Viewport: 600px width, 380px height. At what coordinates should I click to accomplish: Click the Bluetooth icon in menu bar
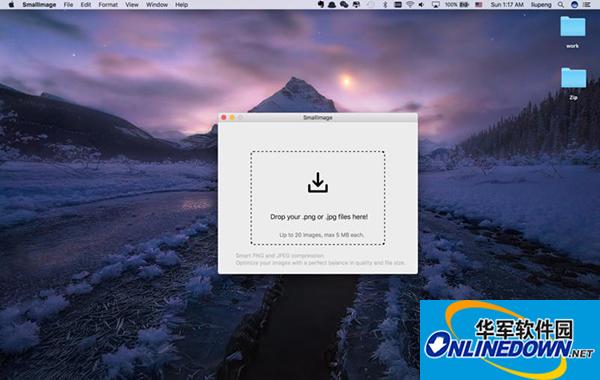385,5
